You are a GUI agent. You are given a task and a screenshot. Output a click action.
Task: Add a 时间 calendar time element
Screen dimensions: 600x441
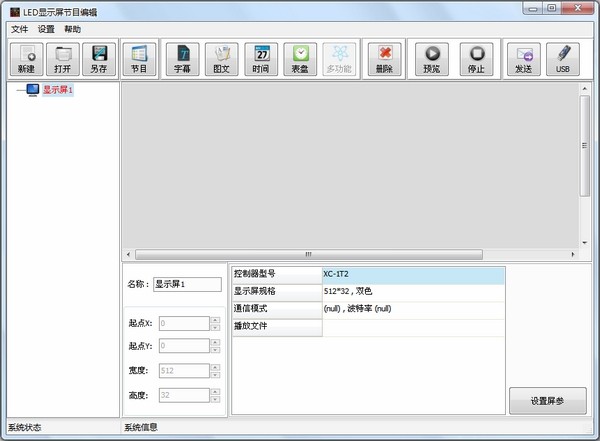coord(261,59)
